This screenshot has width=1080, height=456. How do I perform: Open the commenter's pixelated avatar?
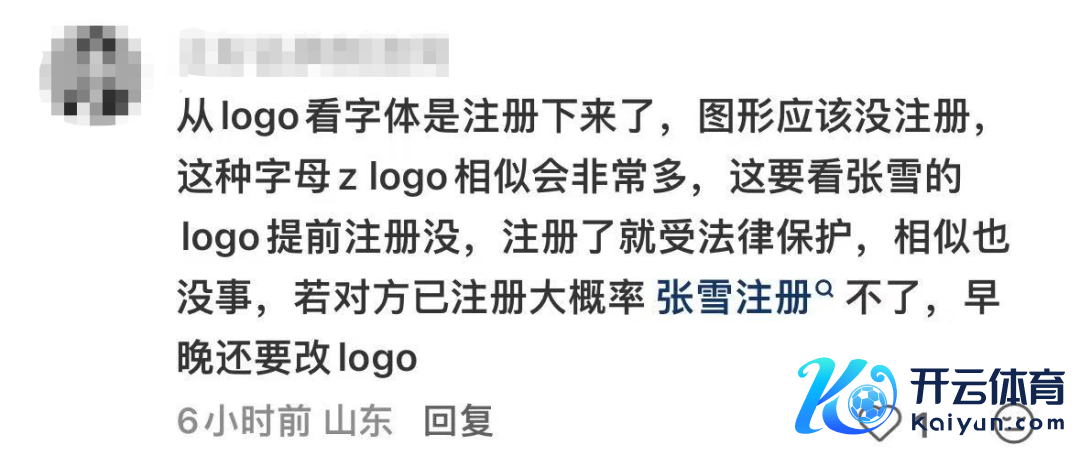pyautogui.click(x=91, y=72)
